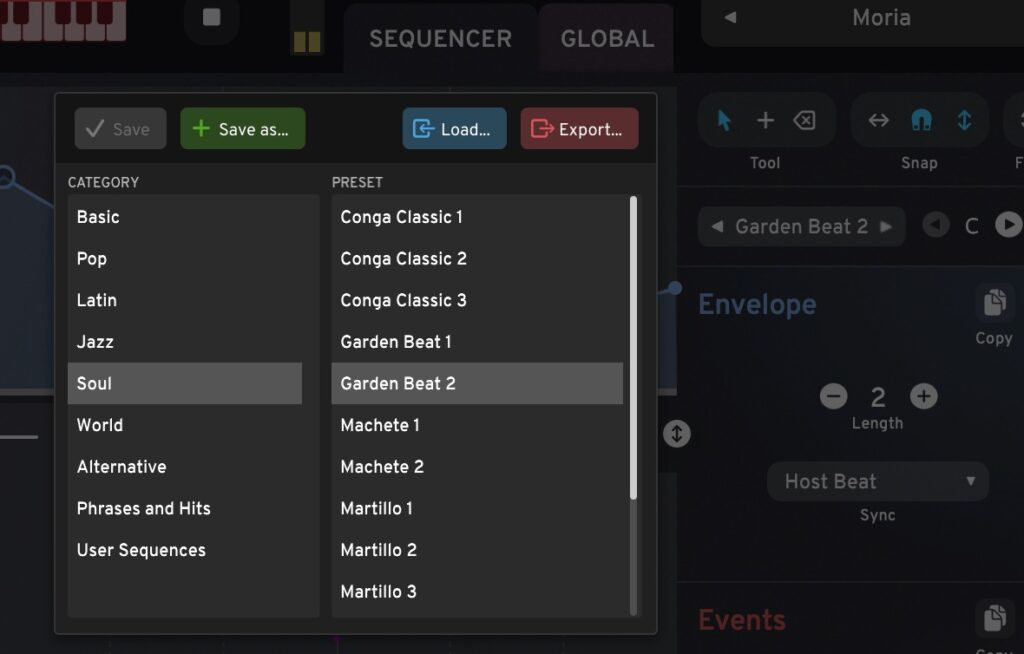This screenshot has width=1024, height=654.
Task: Toggle vertical snap arrows
Action: pyautogui.click(x=964, y=121)
